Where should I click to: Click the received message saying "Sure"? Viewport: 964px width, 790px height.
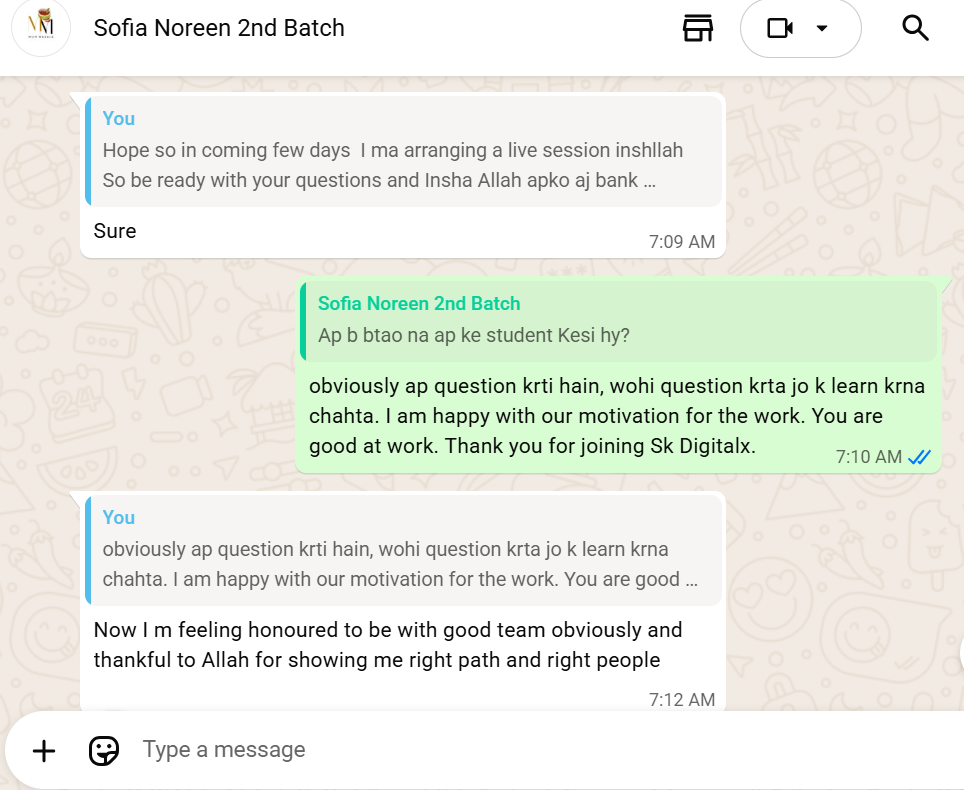[115, 231]
